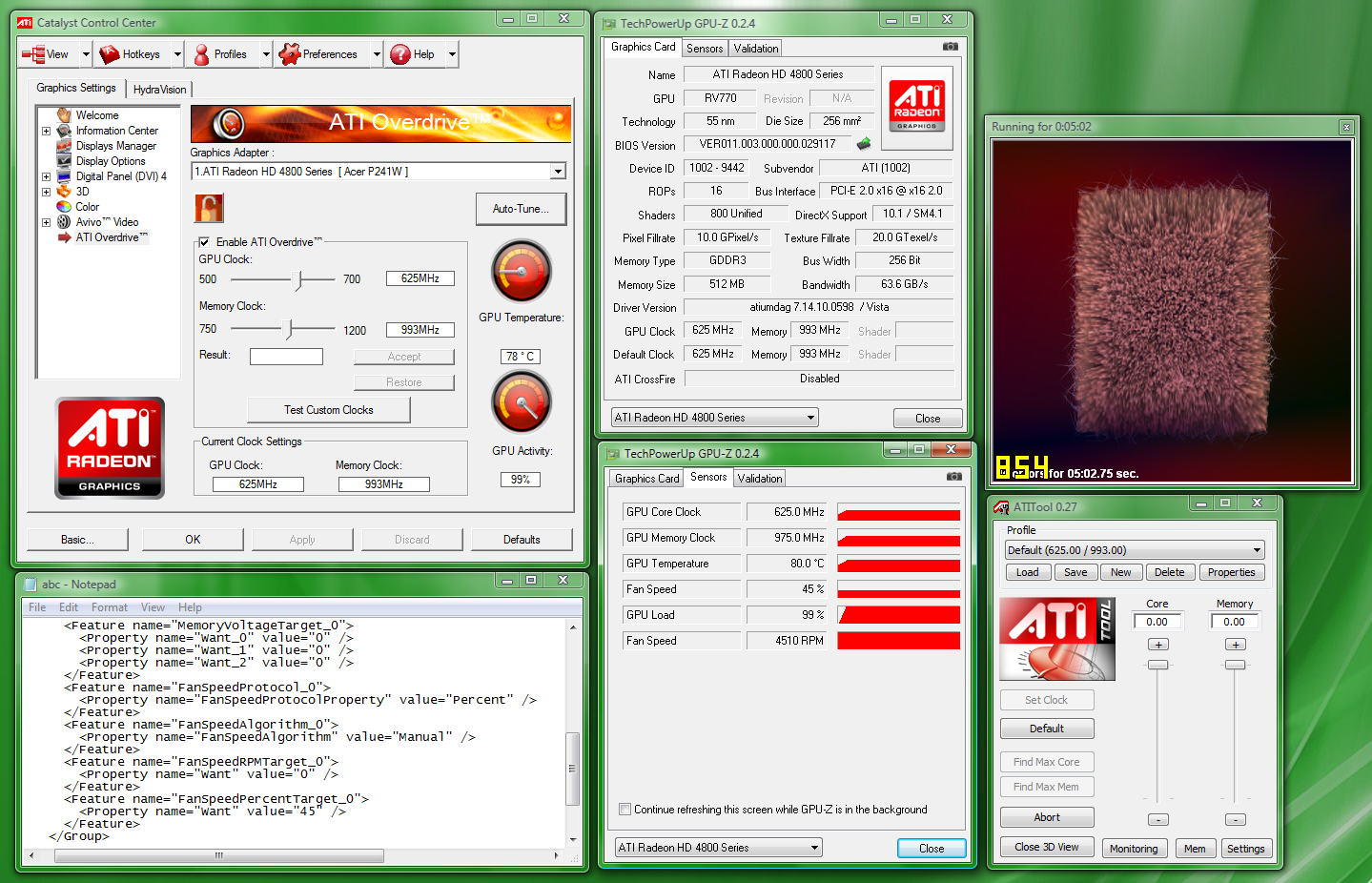Click Test Custom Clocks button

tap(329, 410)
